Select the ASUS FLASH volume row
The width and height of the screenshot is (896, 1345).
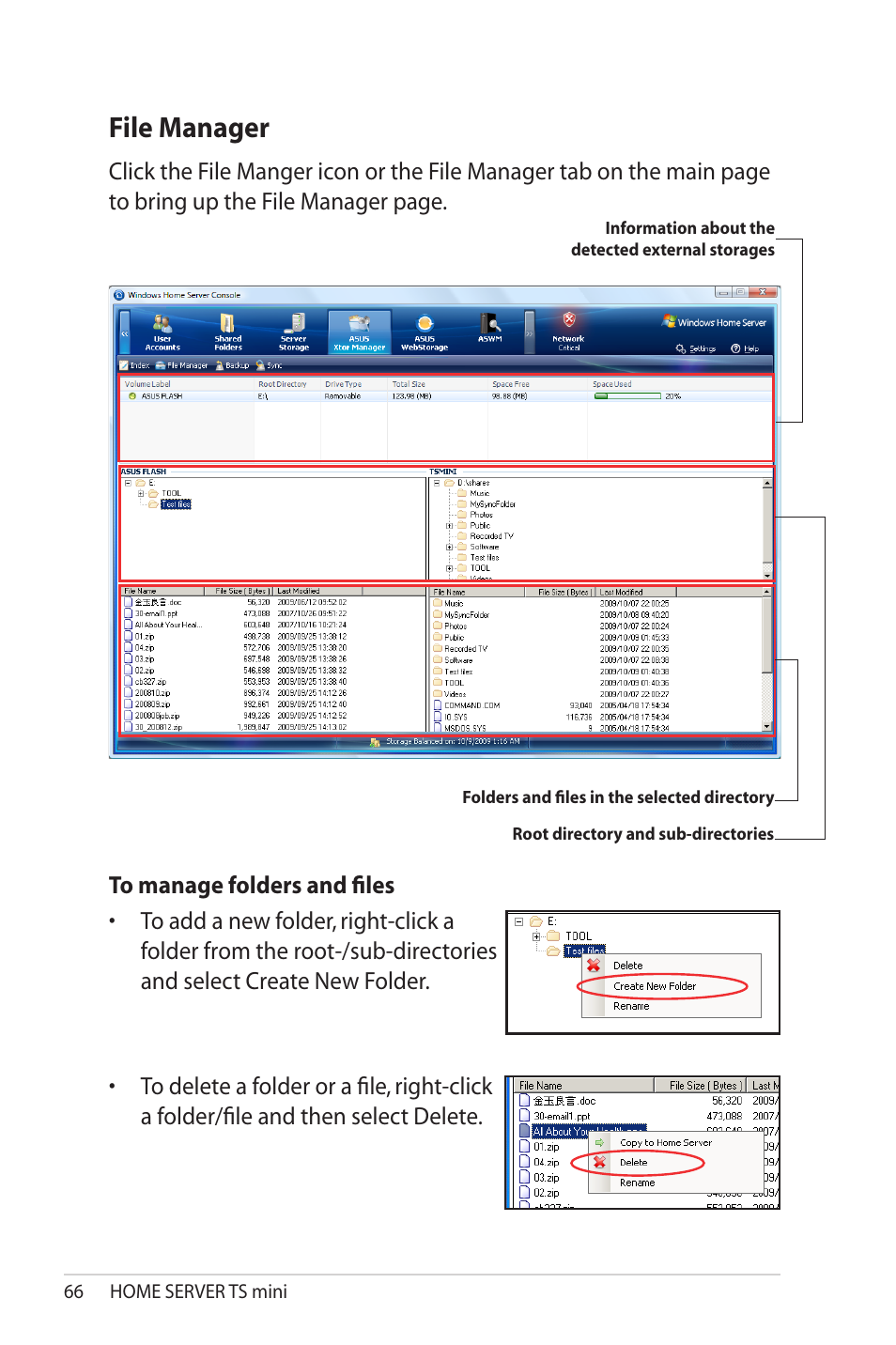[446, 396]
